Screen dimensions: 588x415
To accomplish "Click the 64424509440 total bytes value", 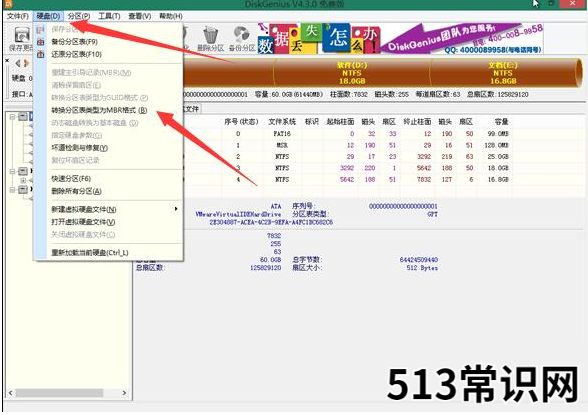I will (x=418, y=260).
